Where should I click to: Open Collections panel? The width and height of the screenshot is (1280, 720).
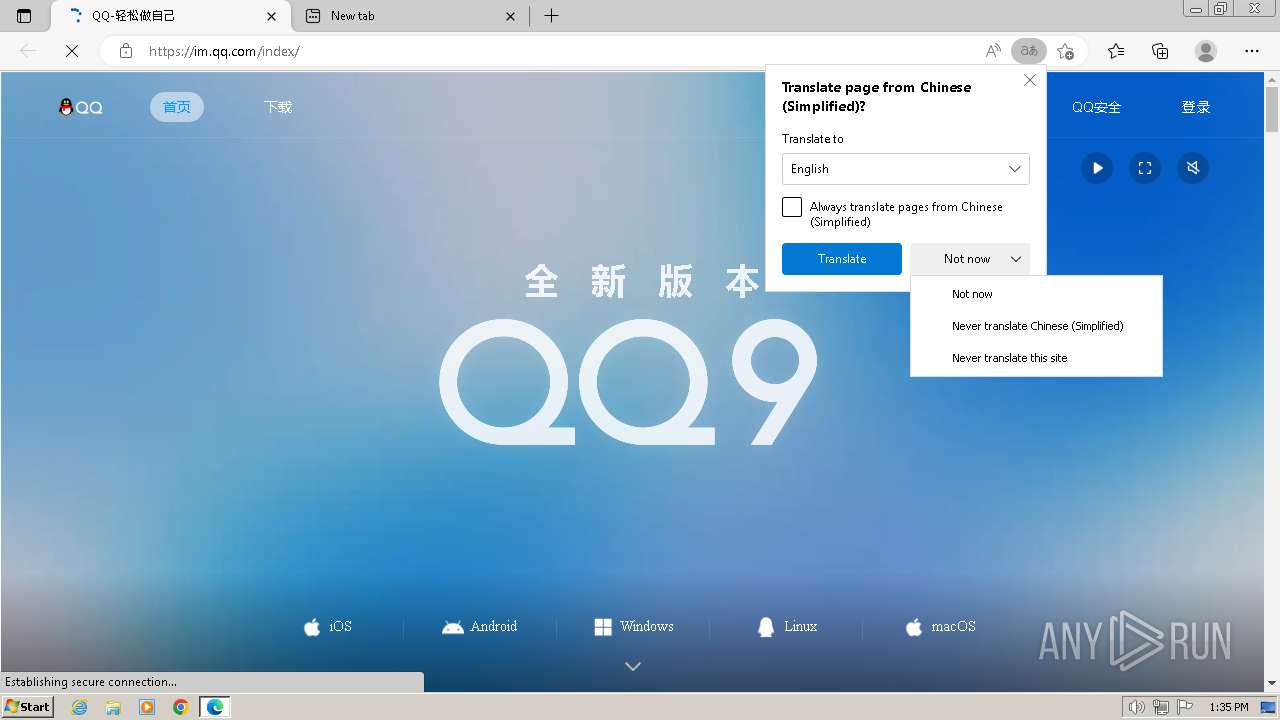[1160, 51]
